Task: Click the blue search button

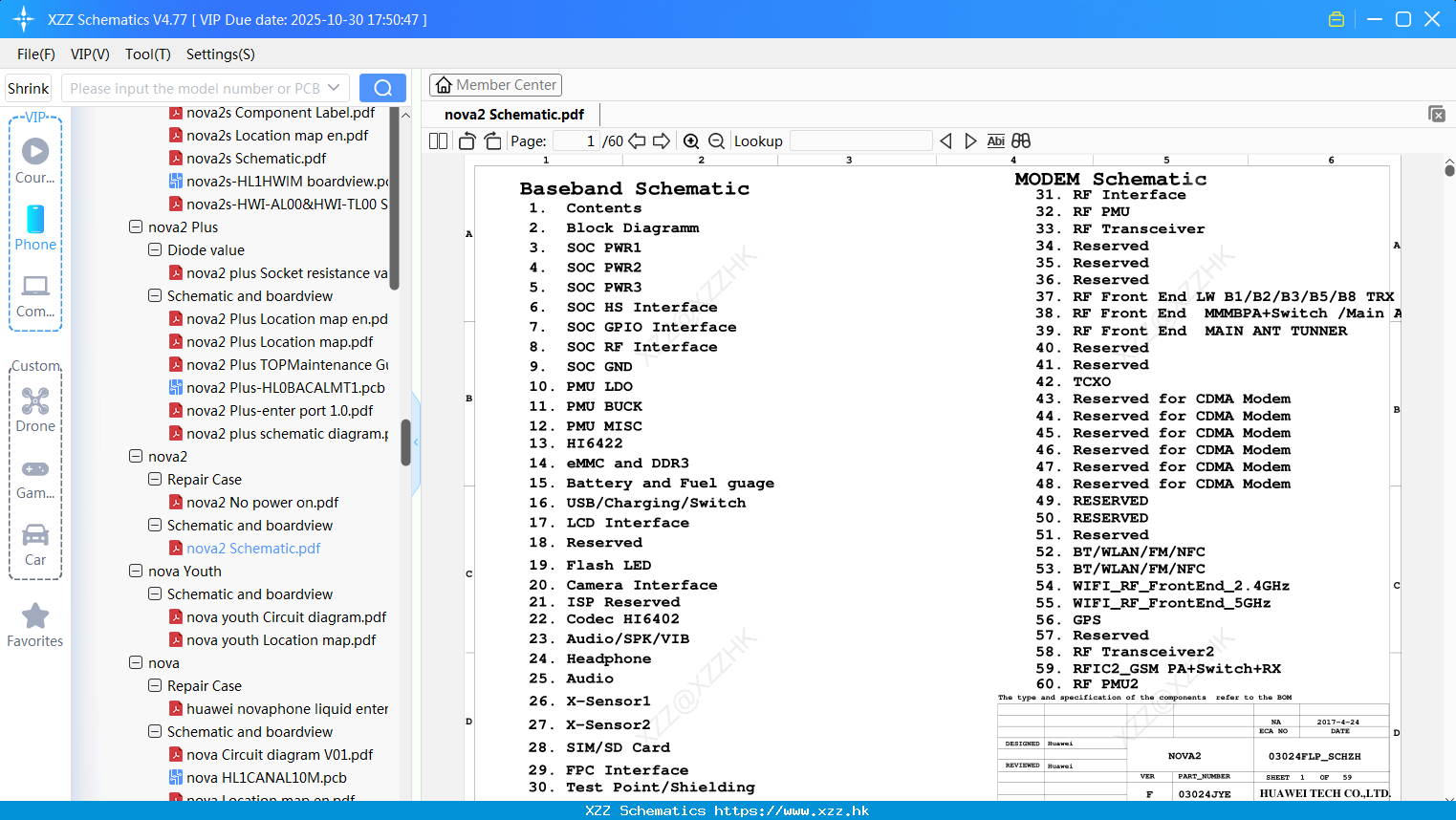Action: pos(382,88)
